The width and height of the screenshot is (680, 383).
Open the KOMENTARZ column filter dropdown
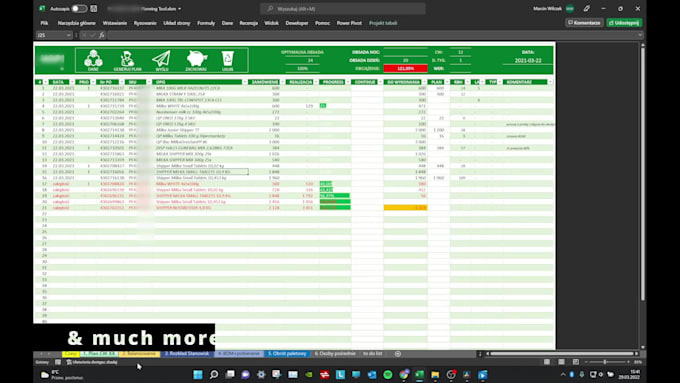click(550, 82)
